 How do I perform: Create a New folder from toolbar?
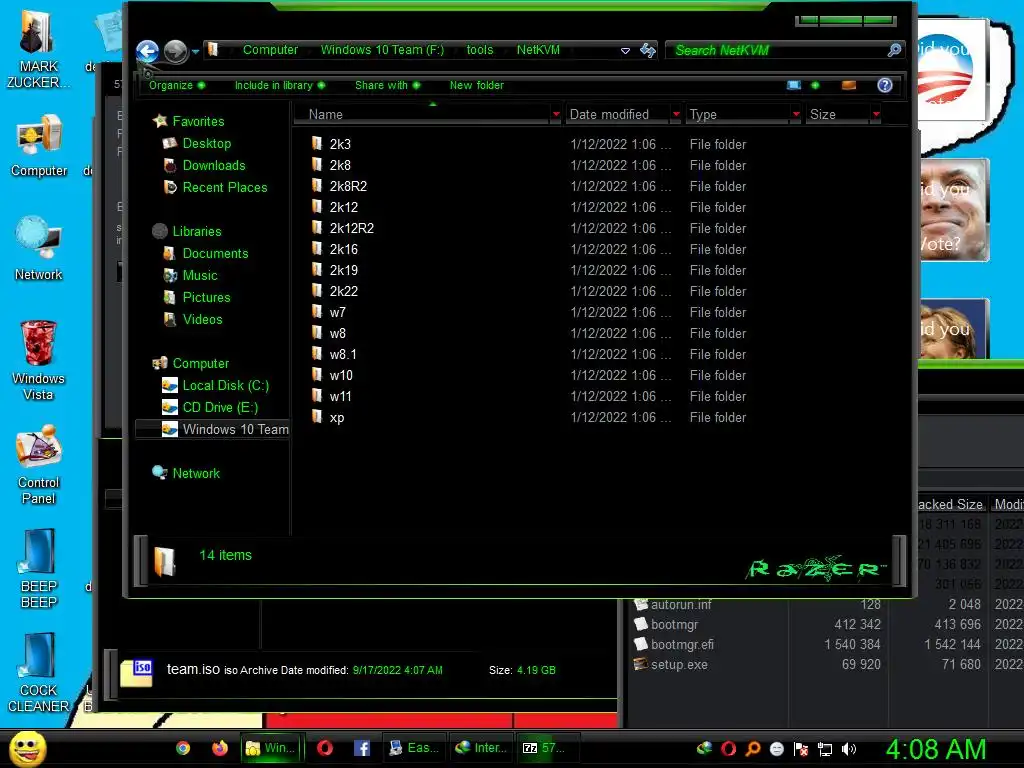[477, 86]
